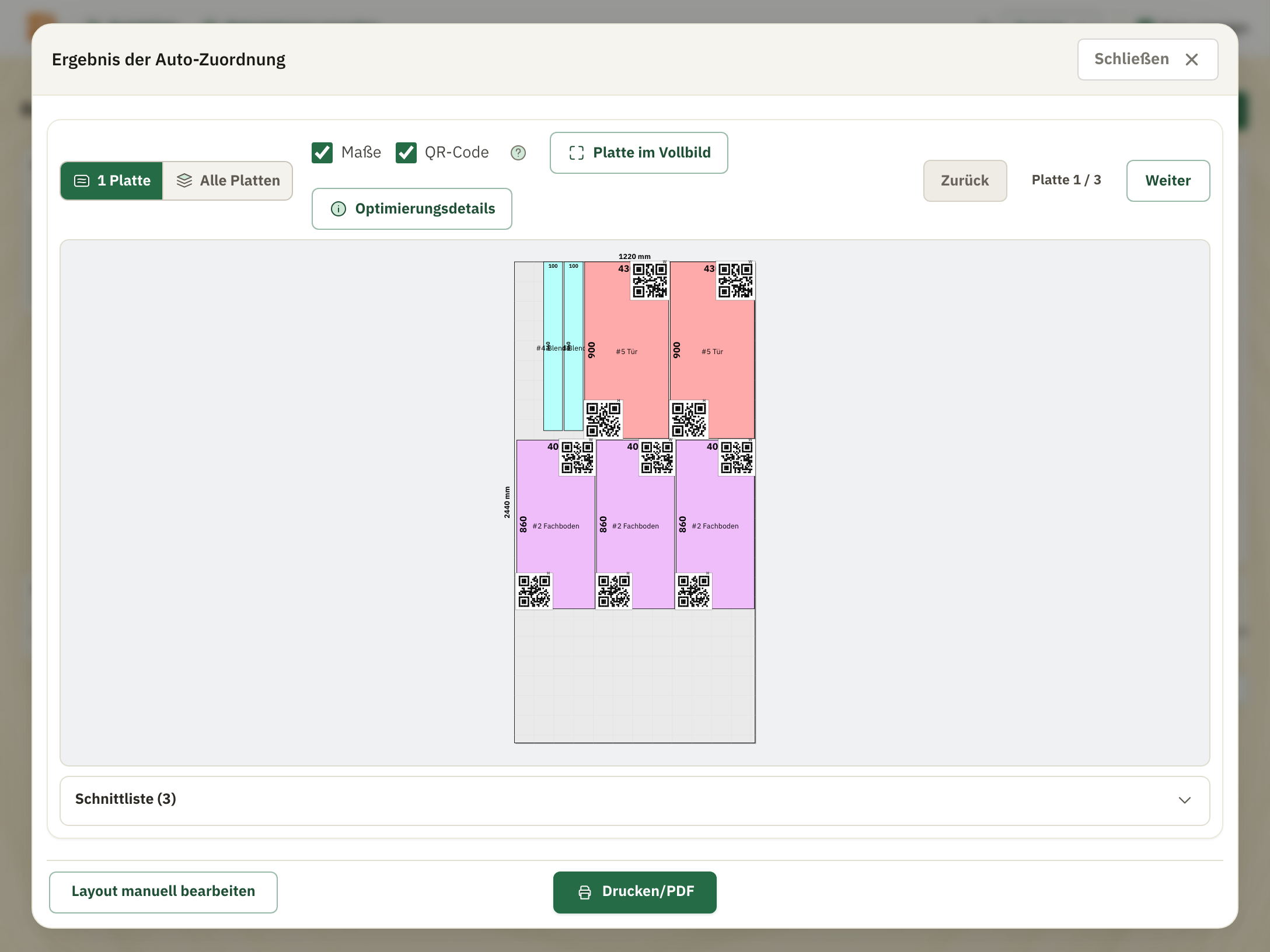
Task: Click the X icon next to Schließen
Action: 1192,60
